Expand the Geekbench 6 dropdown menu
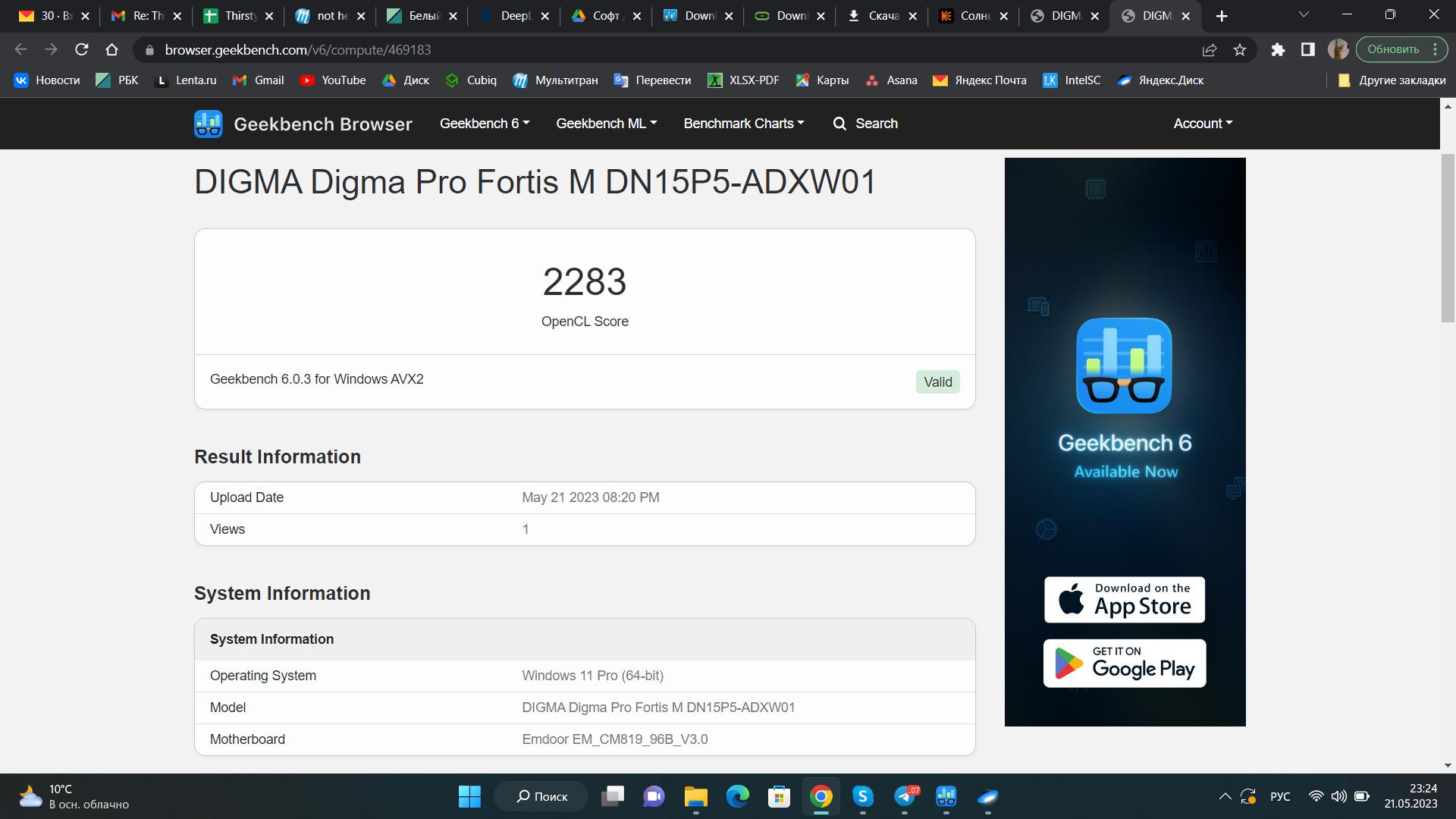 tap(485, 124)
